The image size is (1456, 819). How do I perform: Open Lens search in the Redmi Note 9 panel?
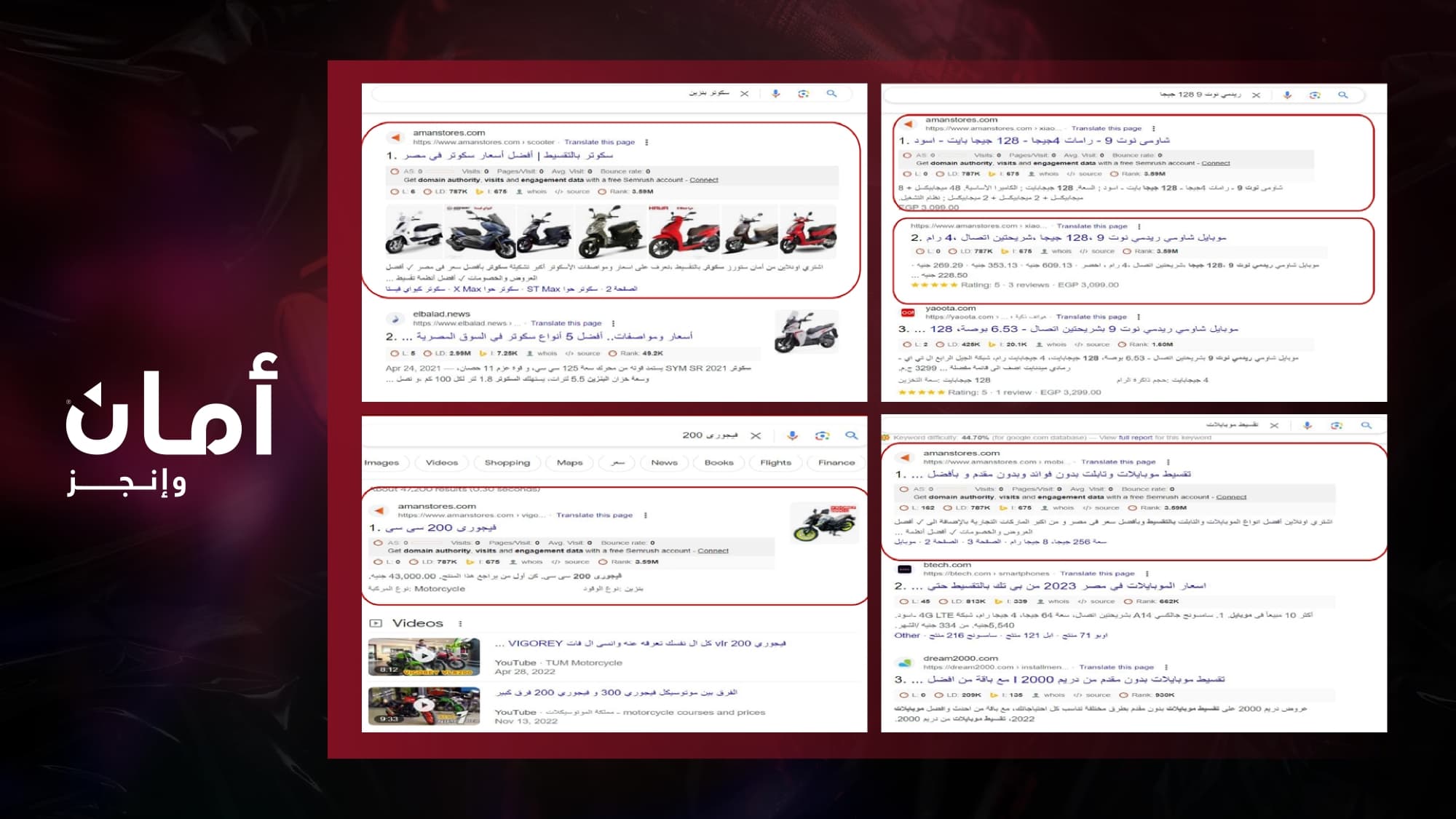[1315, 95]
